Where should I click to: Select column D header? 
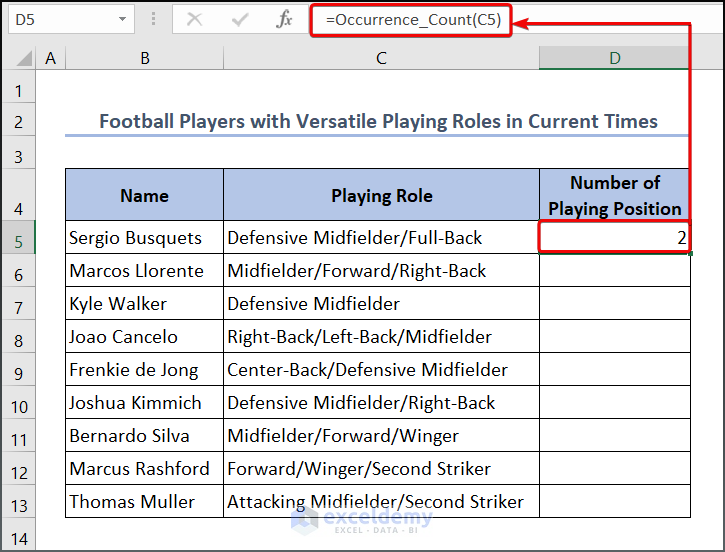614,59
